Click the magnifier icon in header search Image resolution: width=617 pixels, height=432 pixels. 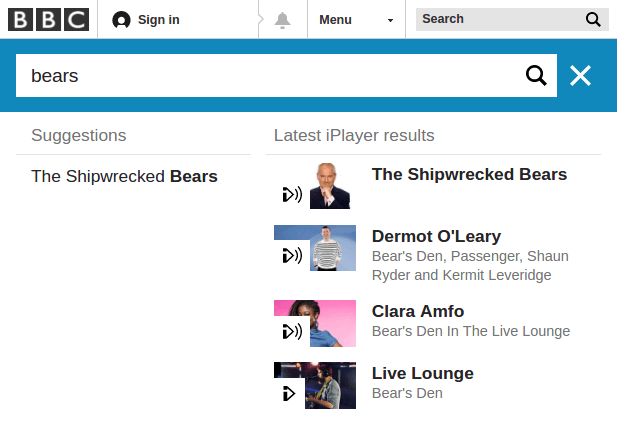pyautogui.click(x=593, y=19)
